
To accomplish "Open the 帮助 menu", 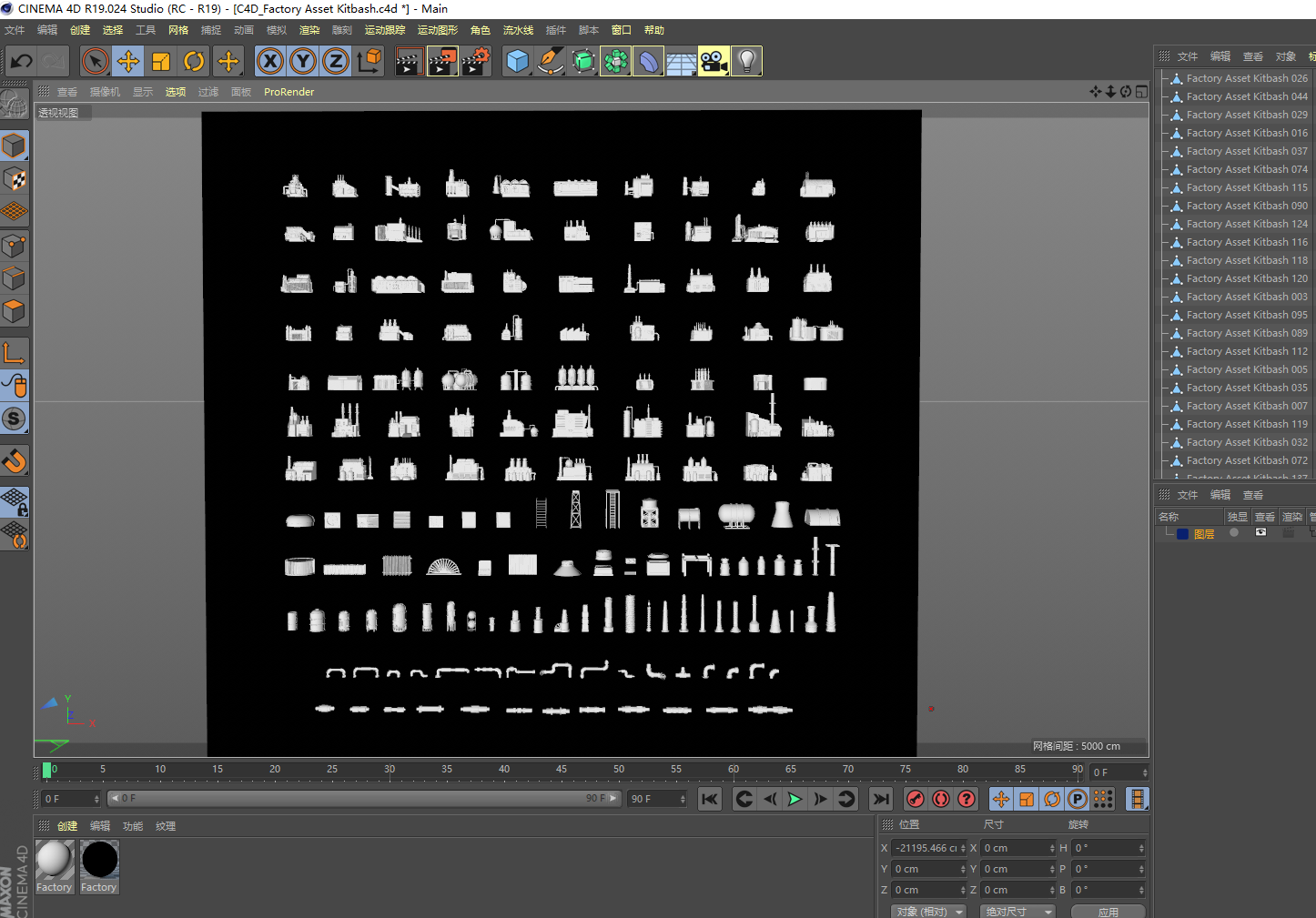I will point(654,30).
